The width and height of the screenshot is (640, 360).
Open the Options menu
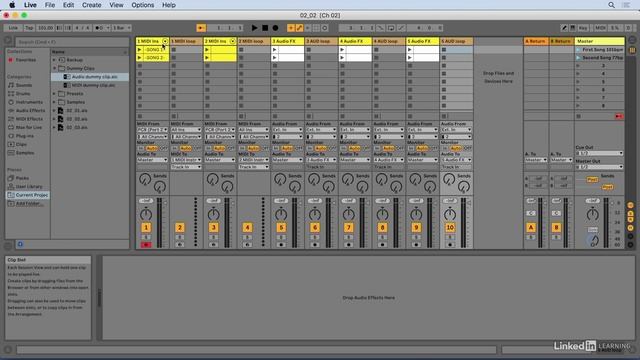[142, 5]
